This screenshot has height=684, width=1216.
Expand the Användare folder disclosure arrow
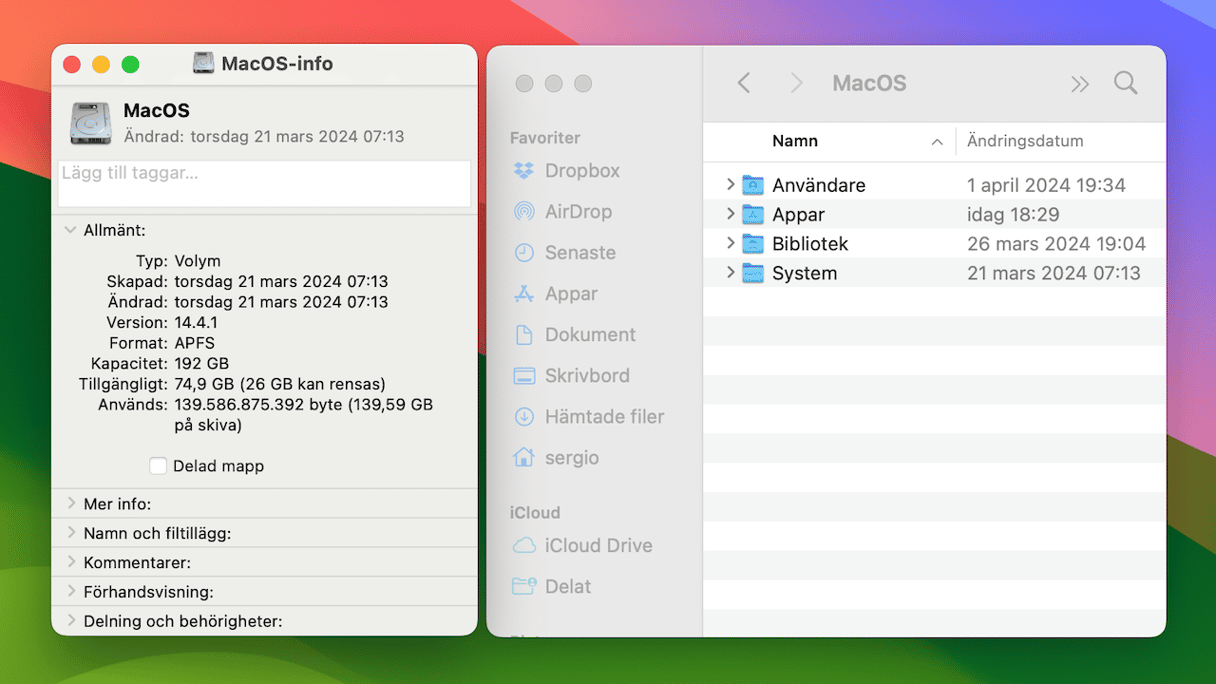(730, 184)
